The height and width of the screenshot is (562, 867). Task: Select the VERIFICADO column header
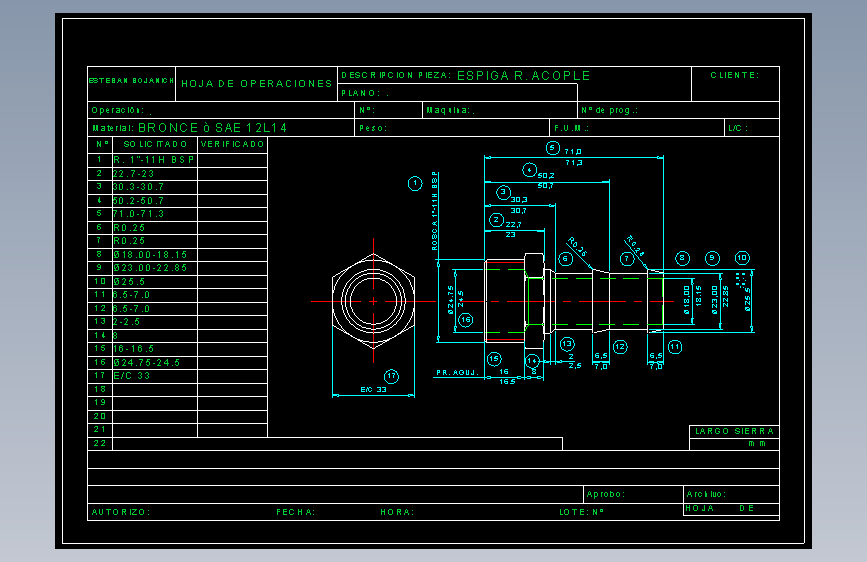point(232,144)
